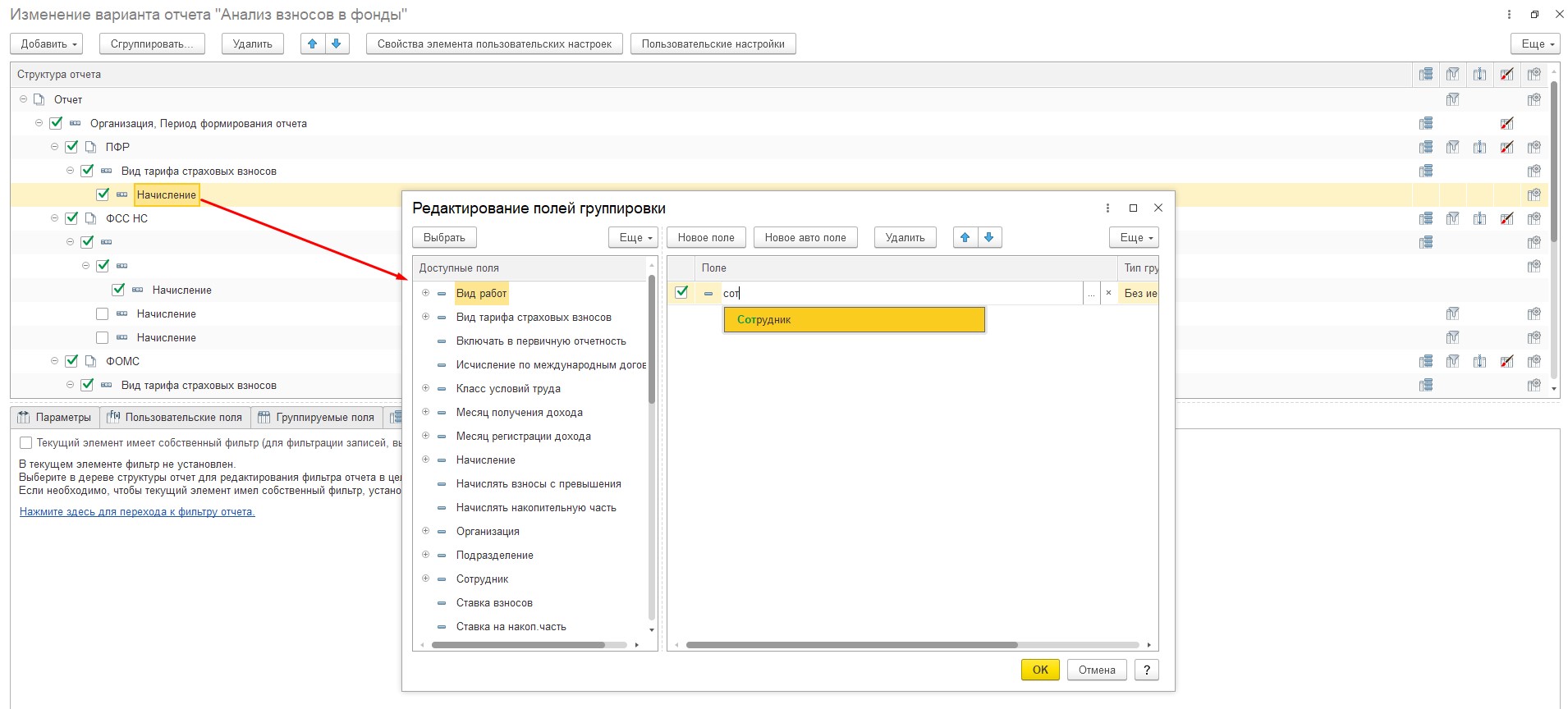Viewport: 1568px width, 709px height.
Task: Click the clear (x) button in field input
Action: (1108, 293)
